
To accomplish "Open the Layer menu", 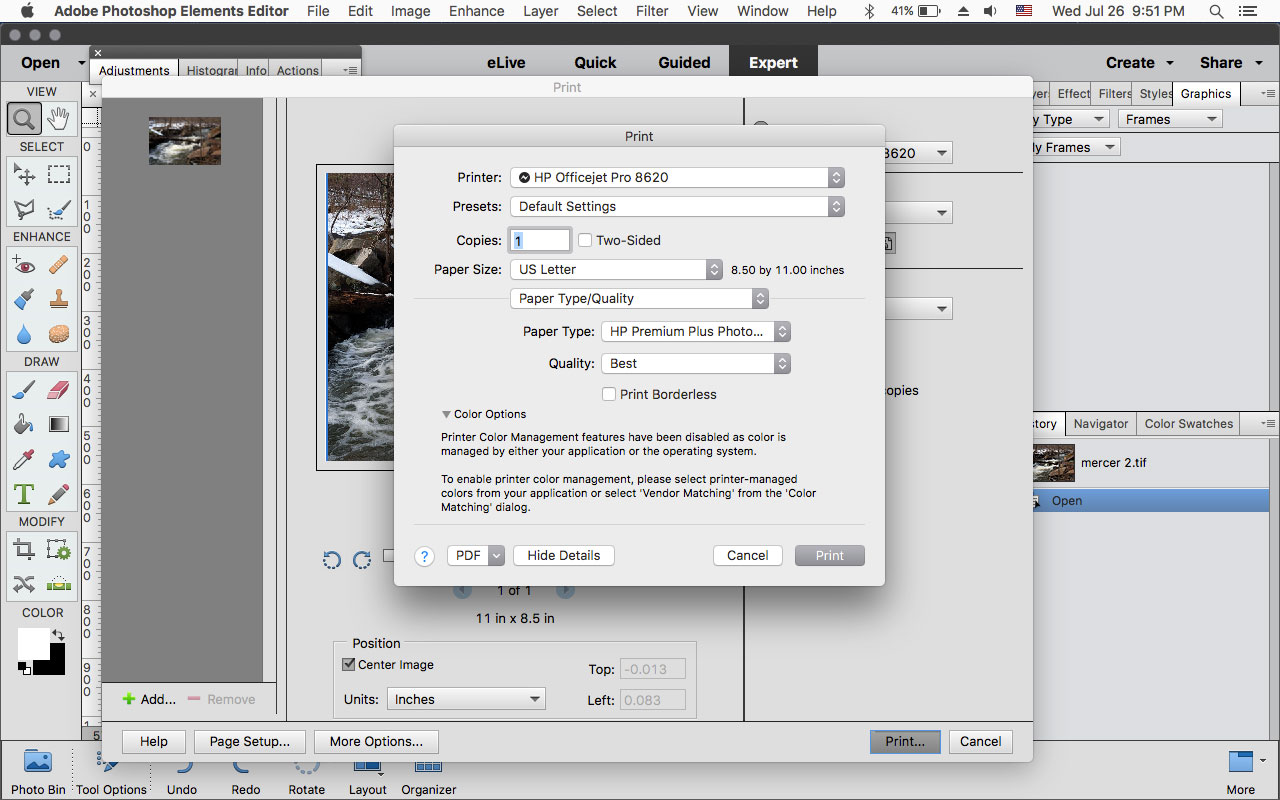I will pos(541,11).
